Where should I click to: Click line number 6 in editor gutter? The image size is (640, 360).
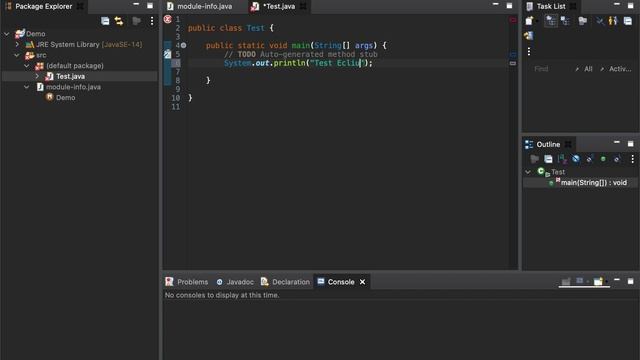pos(176,63)
